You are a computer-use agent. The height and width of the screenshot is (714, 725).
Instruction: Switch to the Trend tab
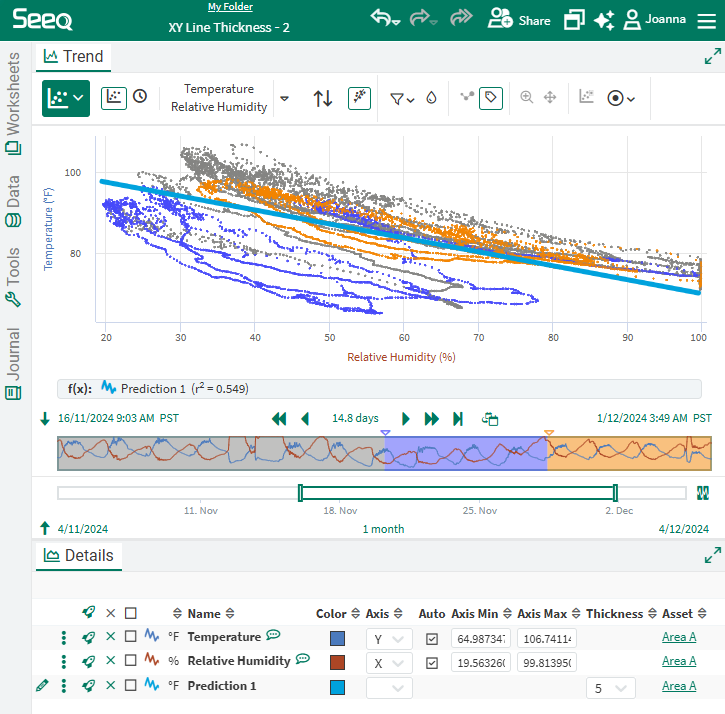click(x=73, y=57)
